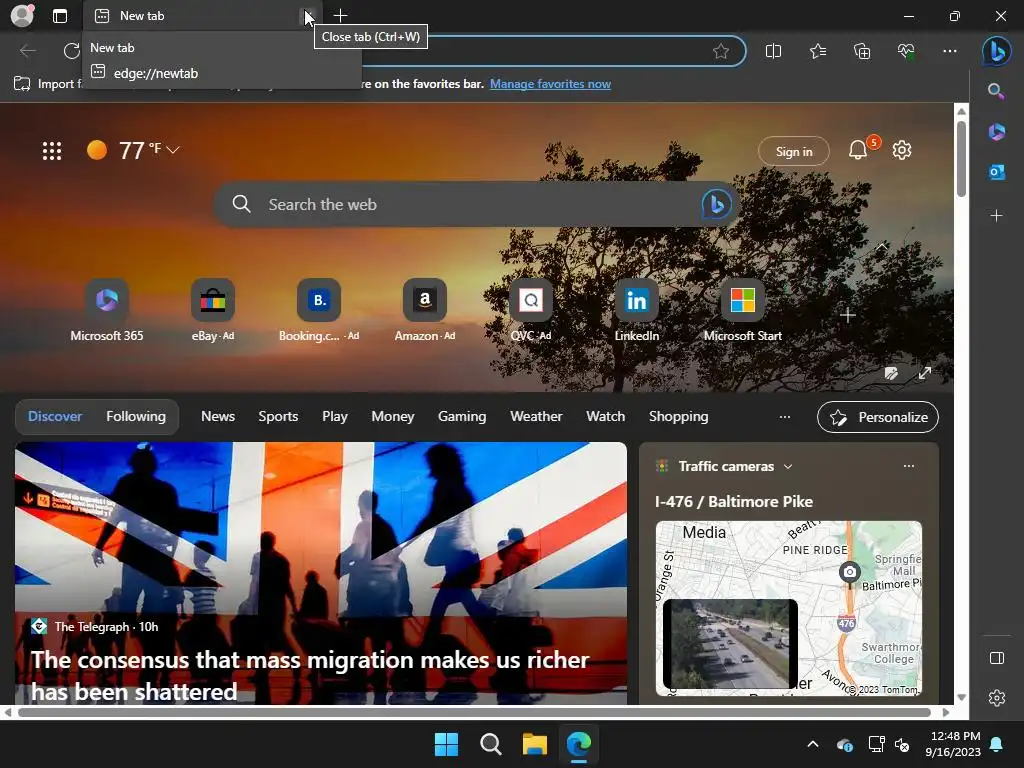
Task: Open Booking.com quick link
Action: tap(319, 311)
